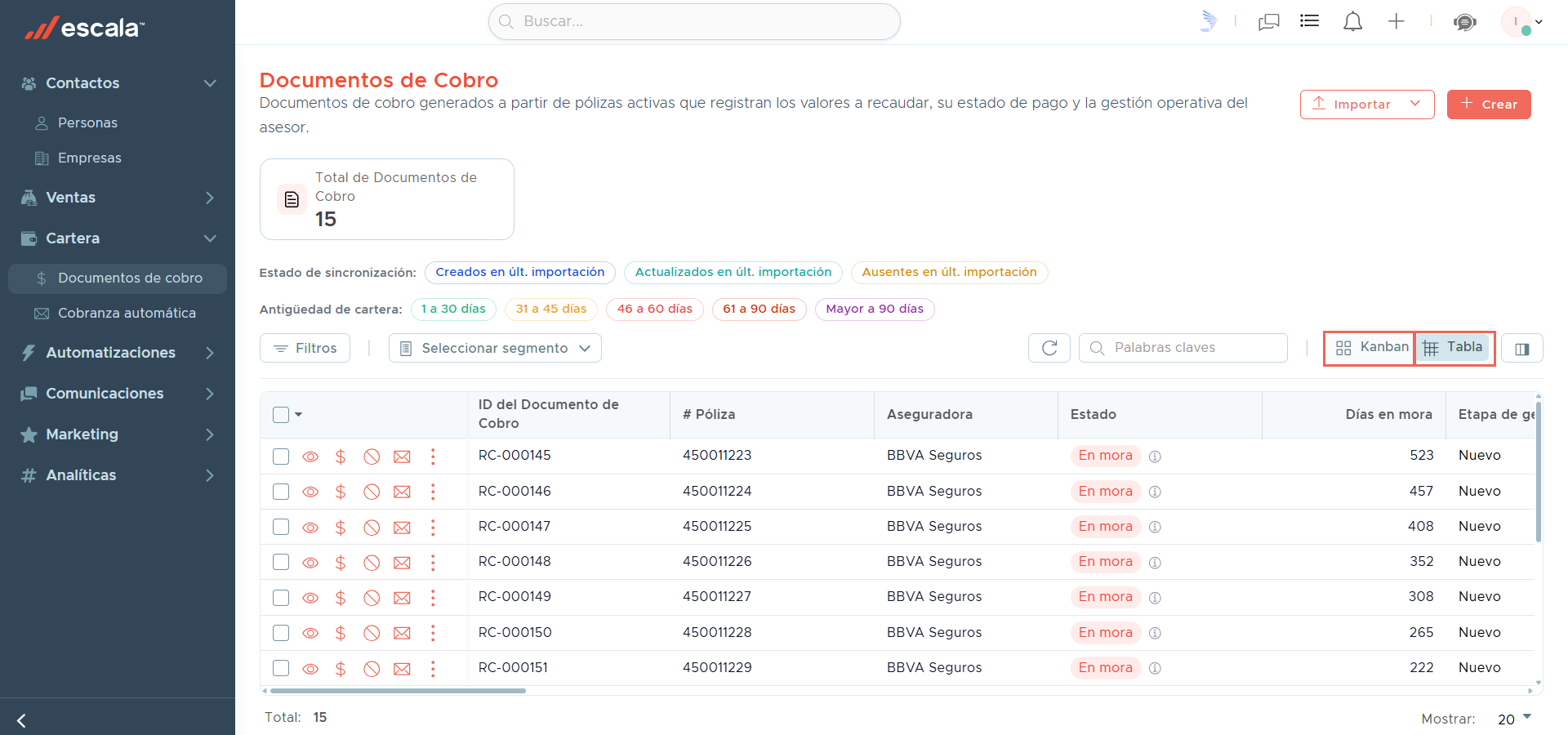Open the chat messages icon in top bar
This screenshot has width=1568, height=735.
pyautogui.click(x=1269, y=22)
